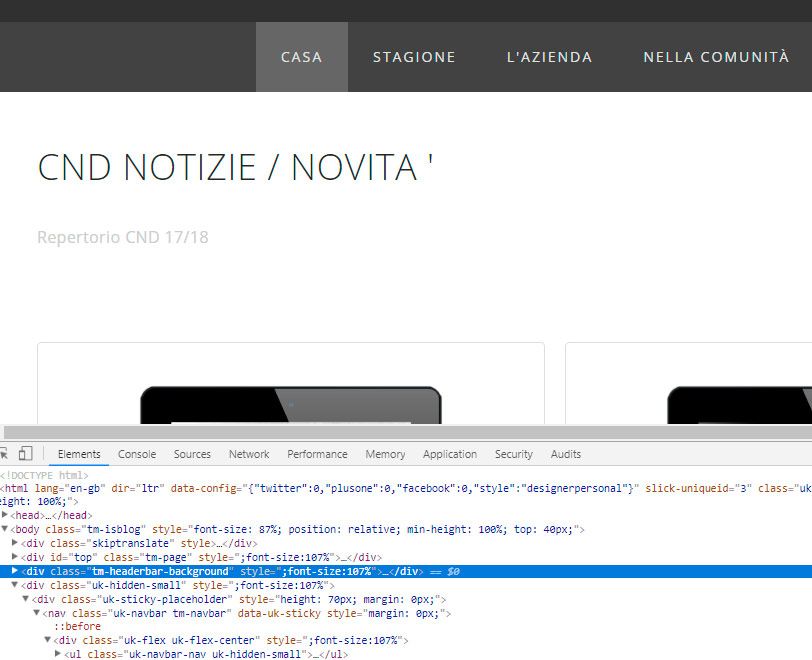Viewport: 812px width, 660px height.
Task: Switch to the Memory tab
Action: pos(385,454)
